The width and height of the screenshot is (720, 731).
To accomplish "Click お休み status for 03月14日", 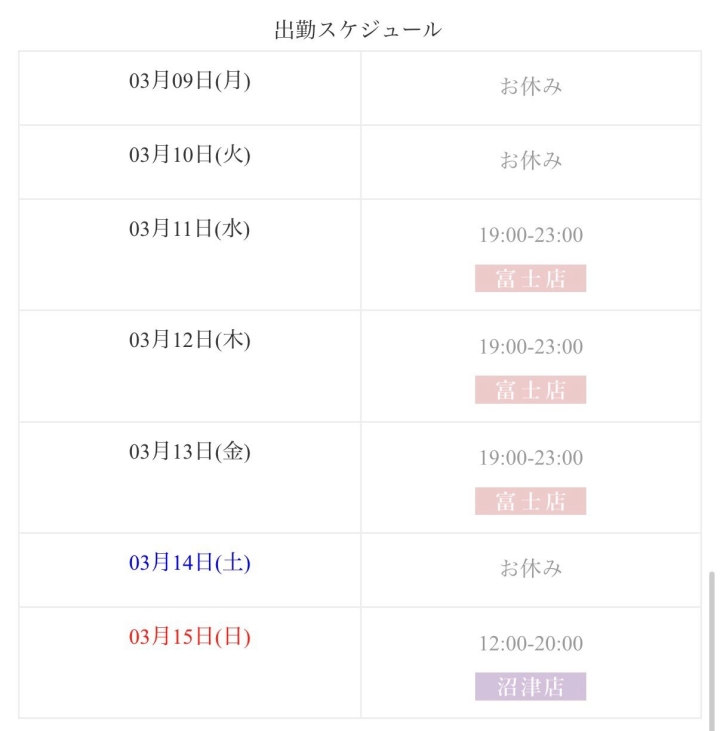I will [531, 569].
